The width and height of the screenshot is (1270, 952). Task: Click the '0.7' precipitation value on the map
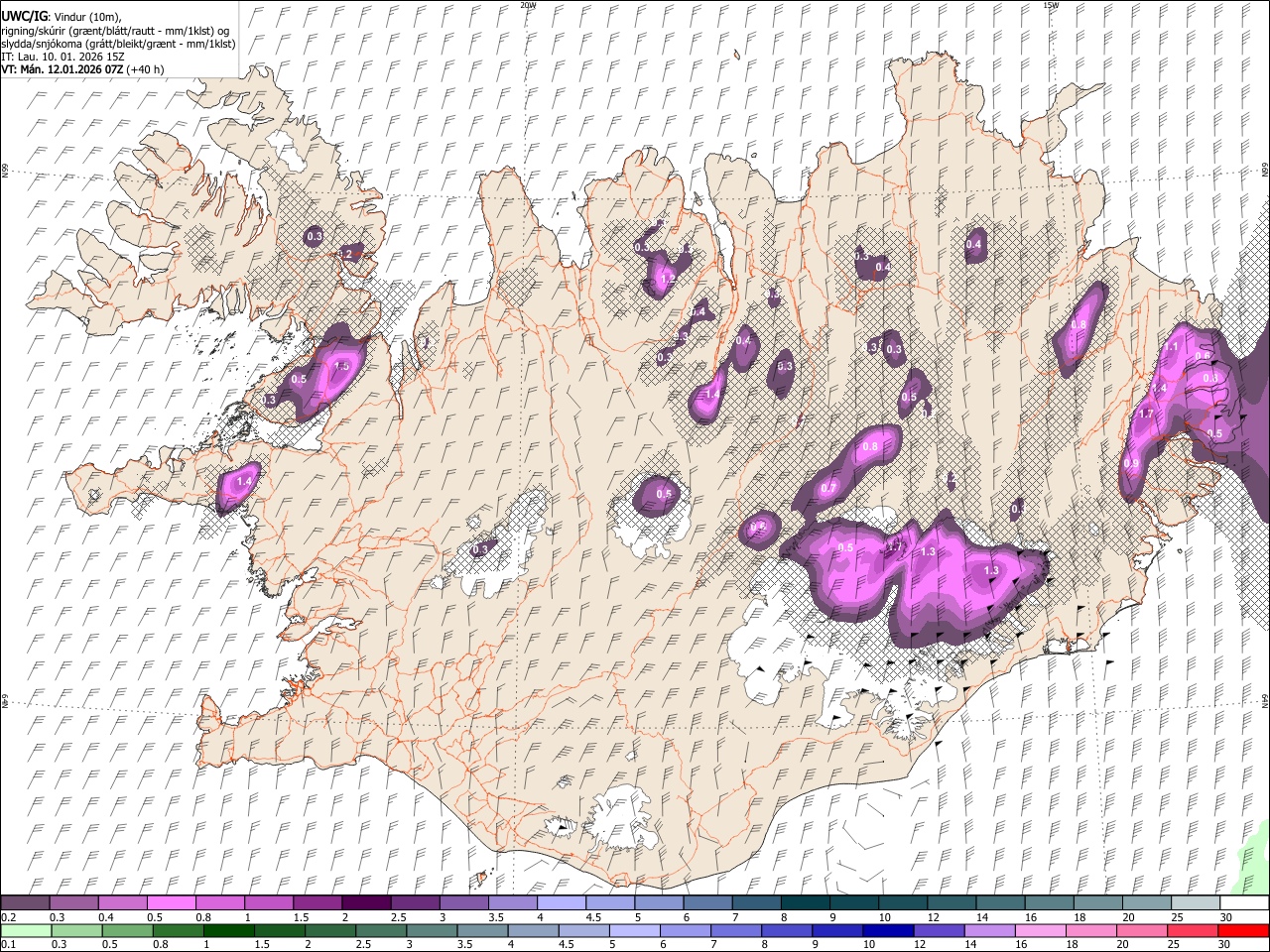828,487
